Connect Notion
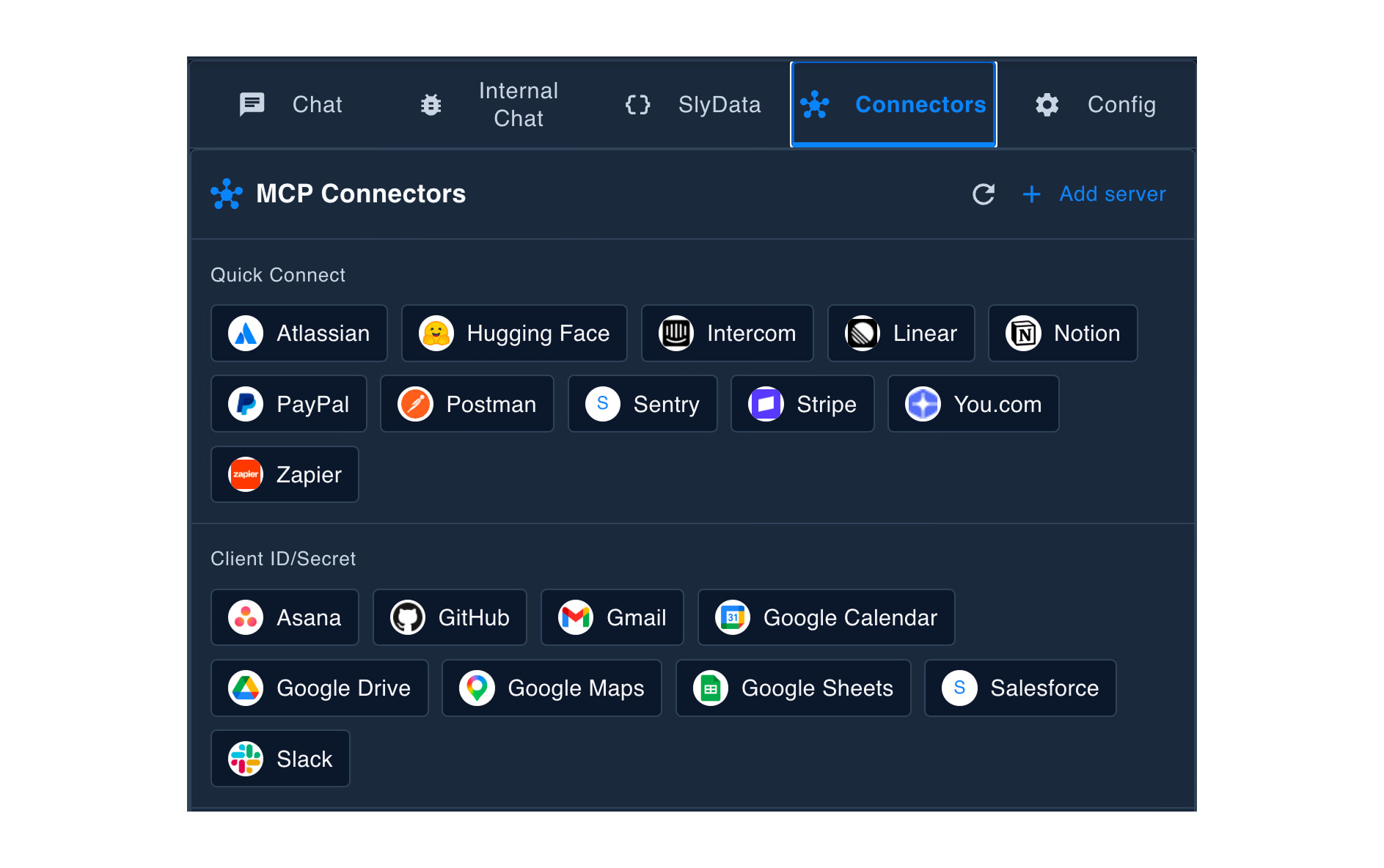 (1063, 334)
